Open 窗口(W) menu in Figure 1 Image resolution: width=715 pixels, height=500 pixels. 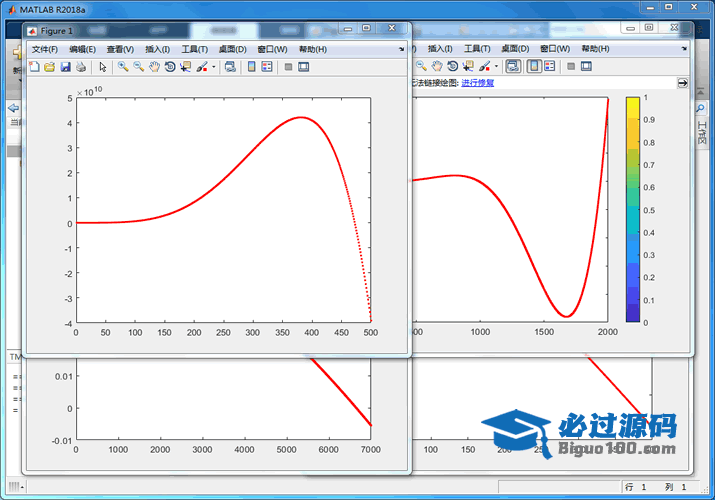[x=272, y=49]
